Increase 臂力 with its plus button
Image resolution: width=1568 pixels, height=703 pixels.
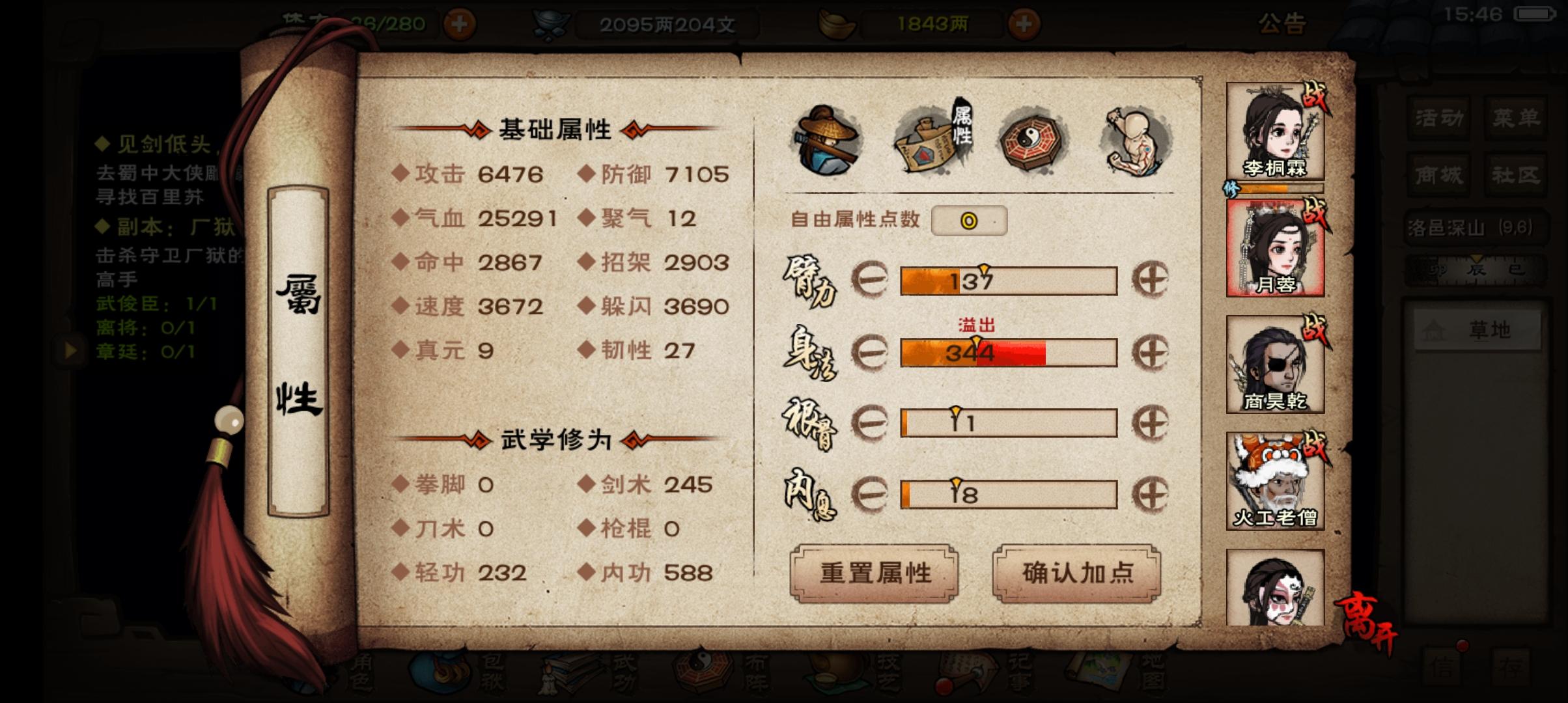coord(1150,281)
